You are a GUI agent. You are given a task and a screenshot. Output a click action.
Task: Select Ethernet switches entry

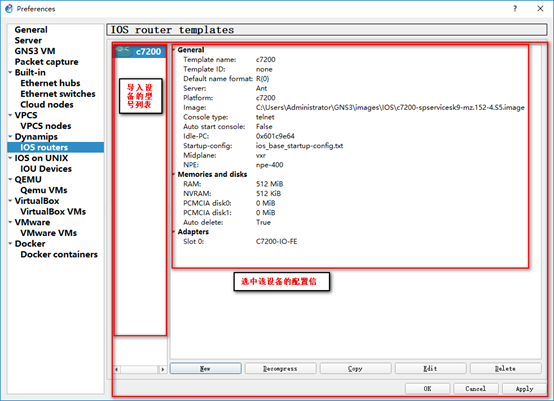pyautogui.click(x=58, y=94)
